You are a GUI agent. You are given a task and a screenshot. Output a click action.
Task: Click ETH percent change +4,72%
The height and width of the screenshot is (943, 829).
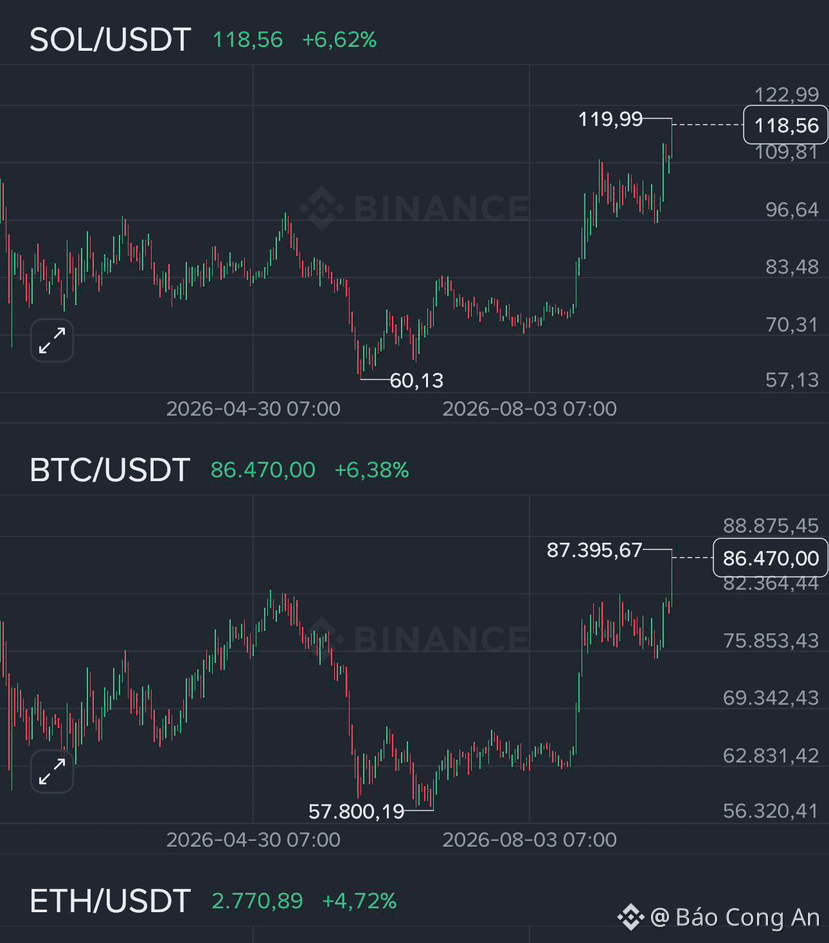359,901
